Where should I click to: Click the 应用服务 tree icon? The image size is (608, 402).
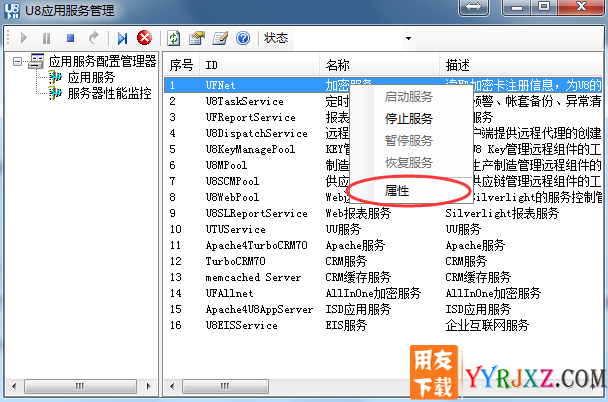point(55,78)
